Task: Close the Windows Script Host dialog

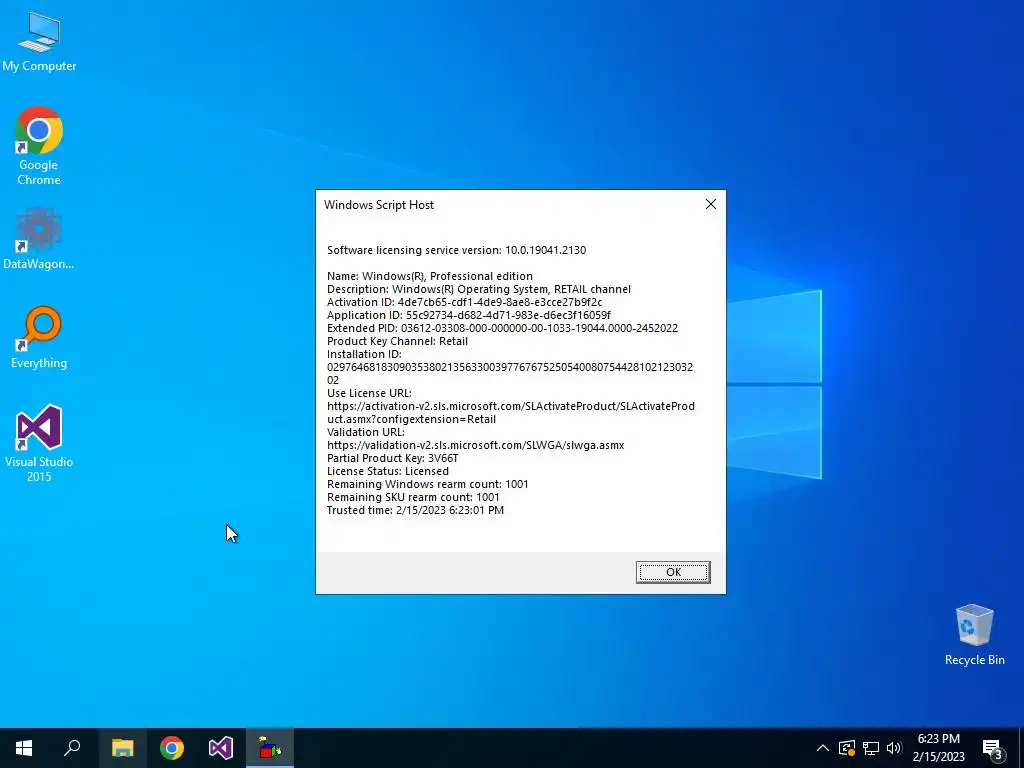Action: coord(711,204)
